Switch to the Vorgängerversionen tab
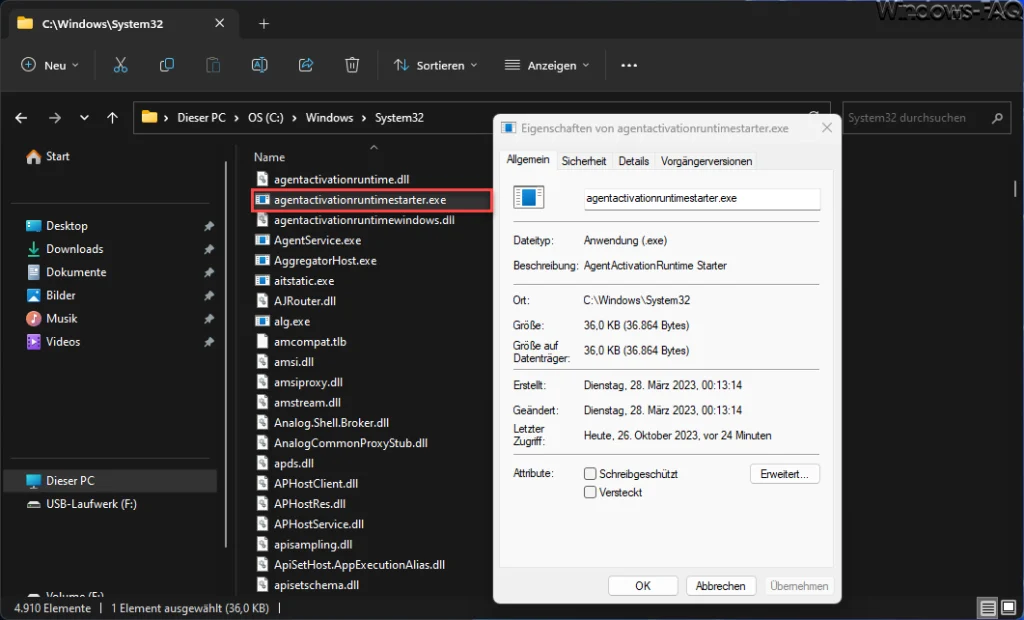The width and height of the screenshot is (1024, 620). click(x=706, y=161)
